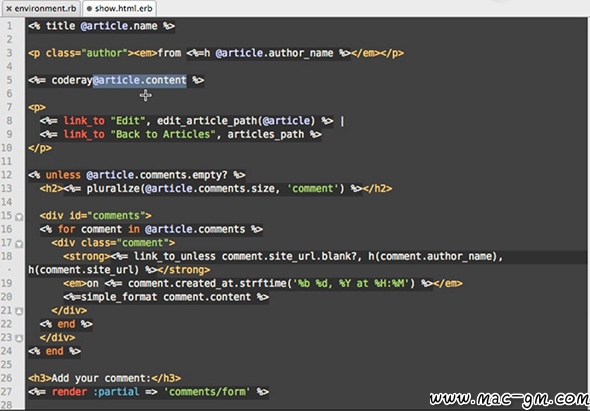The image size is (590, 411).
Task: Click @article.author_name on line 3
Action: pyautogui.click(x=274, y=53)
